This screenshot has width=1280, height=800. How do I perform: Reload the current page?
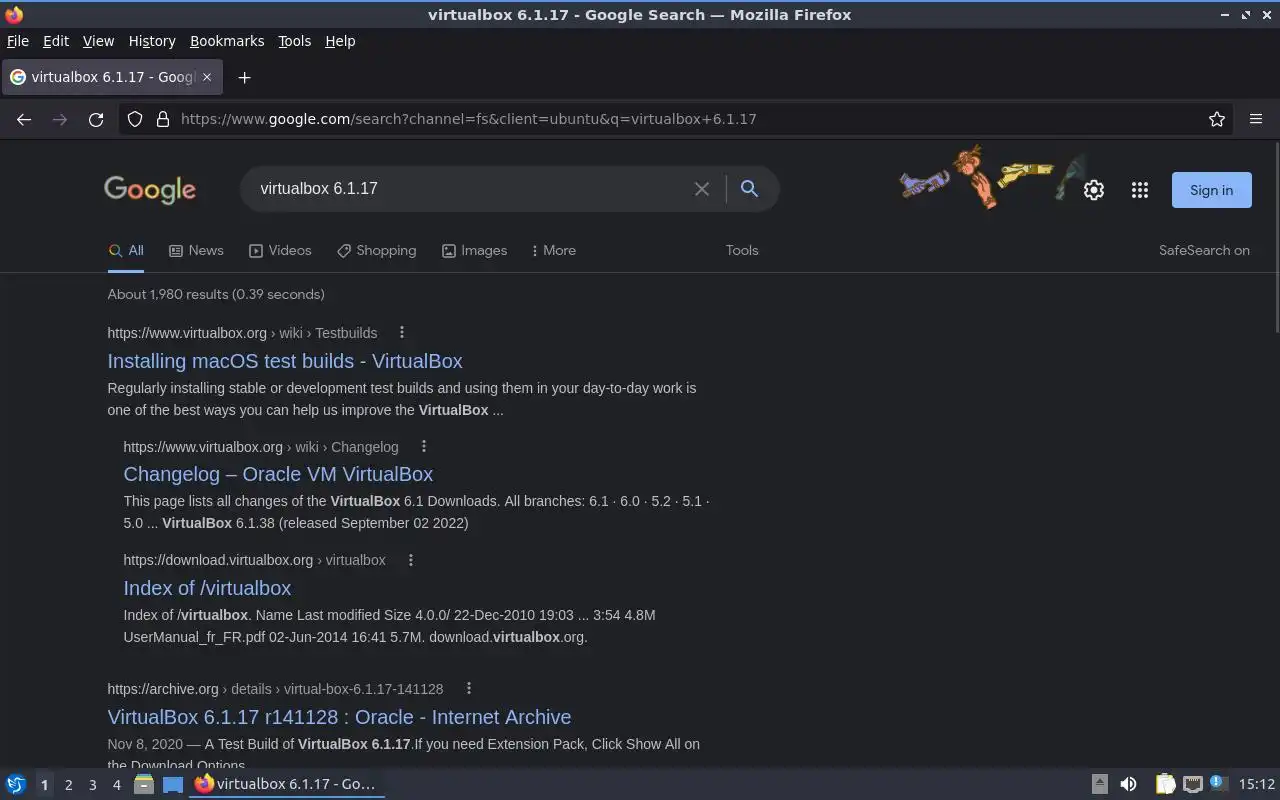pyautogui.click(x=96, y=119)
